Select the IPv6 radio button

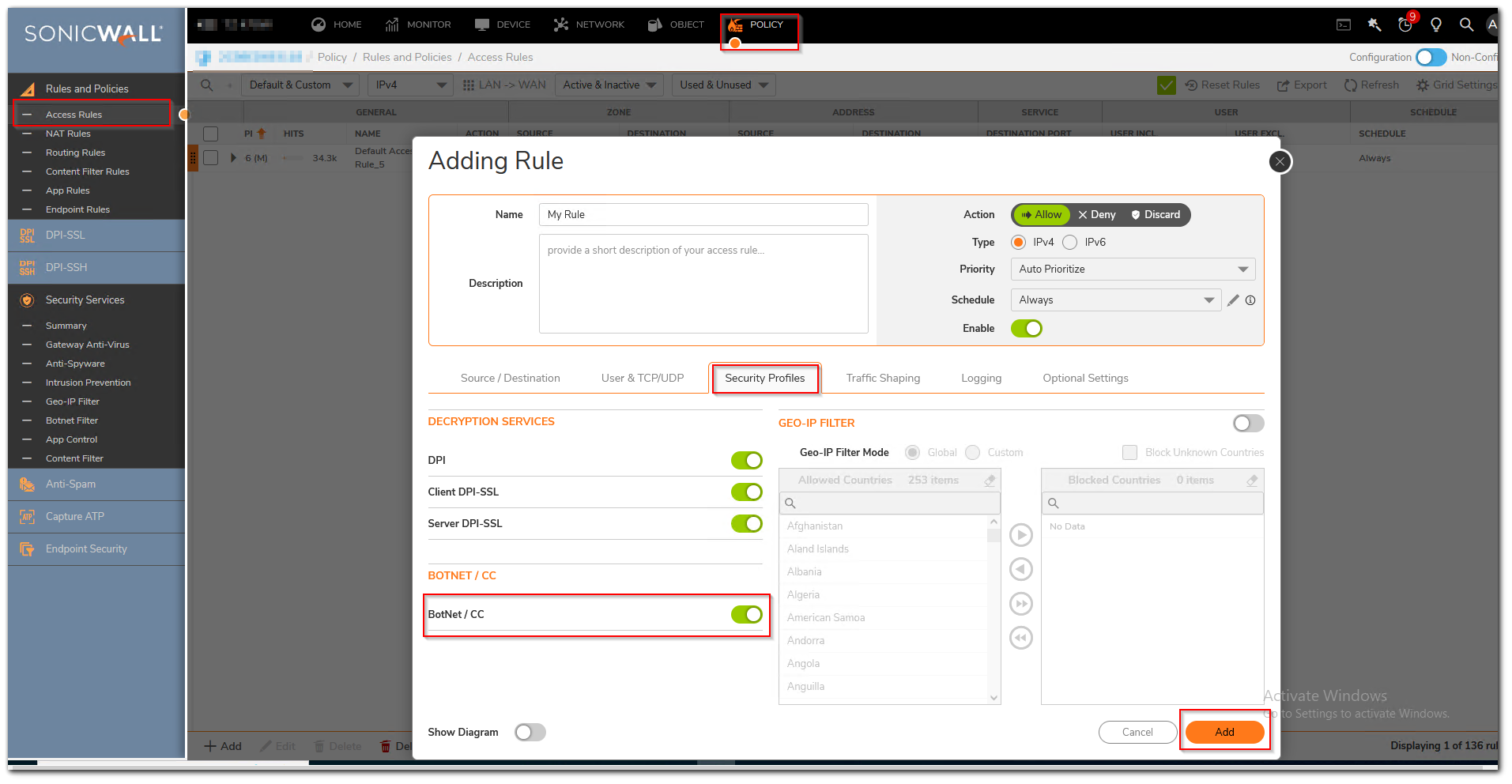pyautogui.click(x=1069, y=243)
